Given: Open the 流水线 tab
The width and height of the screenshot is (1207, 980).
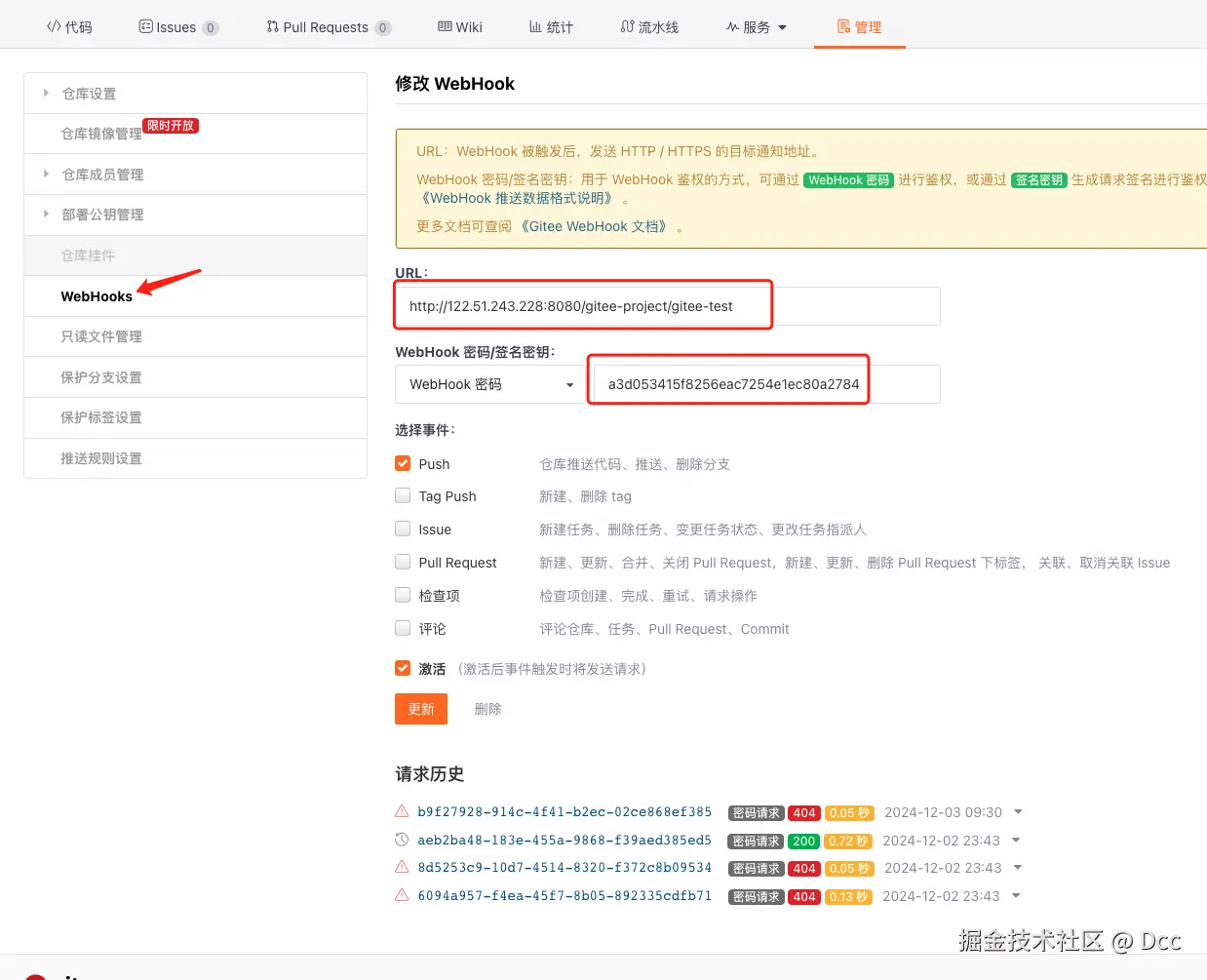Looking at the screenshot, I should [x=649, y=27].
